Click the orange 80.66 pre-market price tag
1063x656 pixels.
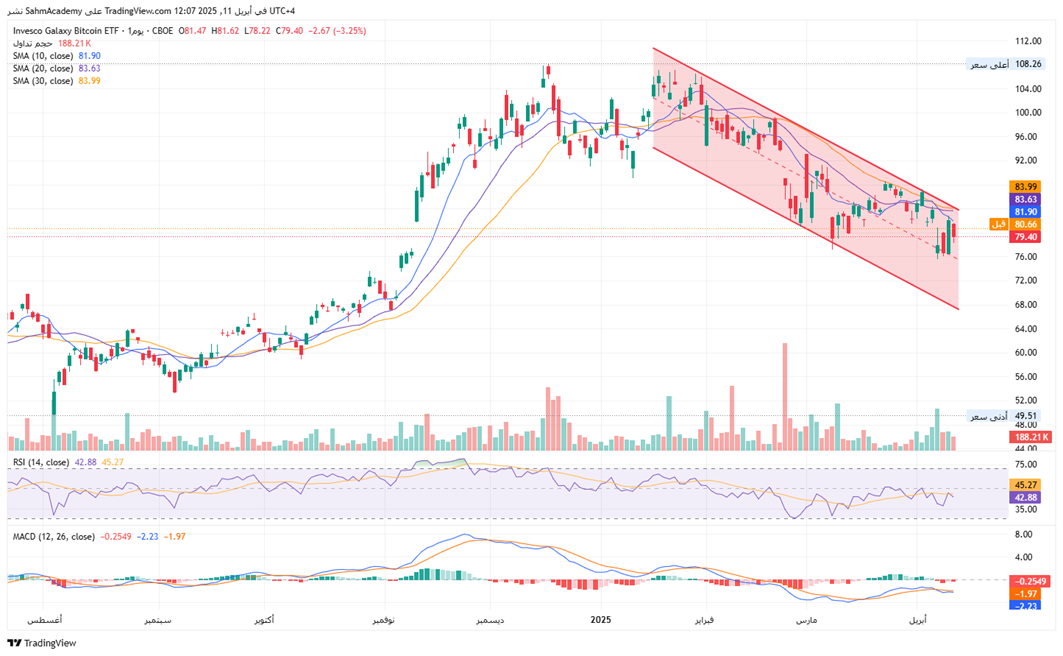[x=1016, y=224]
